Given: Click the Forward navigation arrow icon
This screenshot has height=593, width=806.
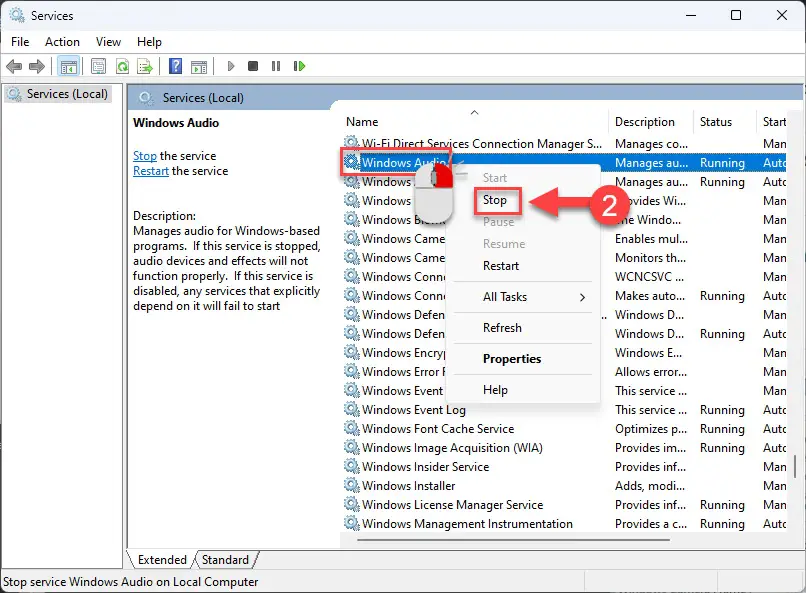Looking at the screenshot, I should (x=36, y=66).
